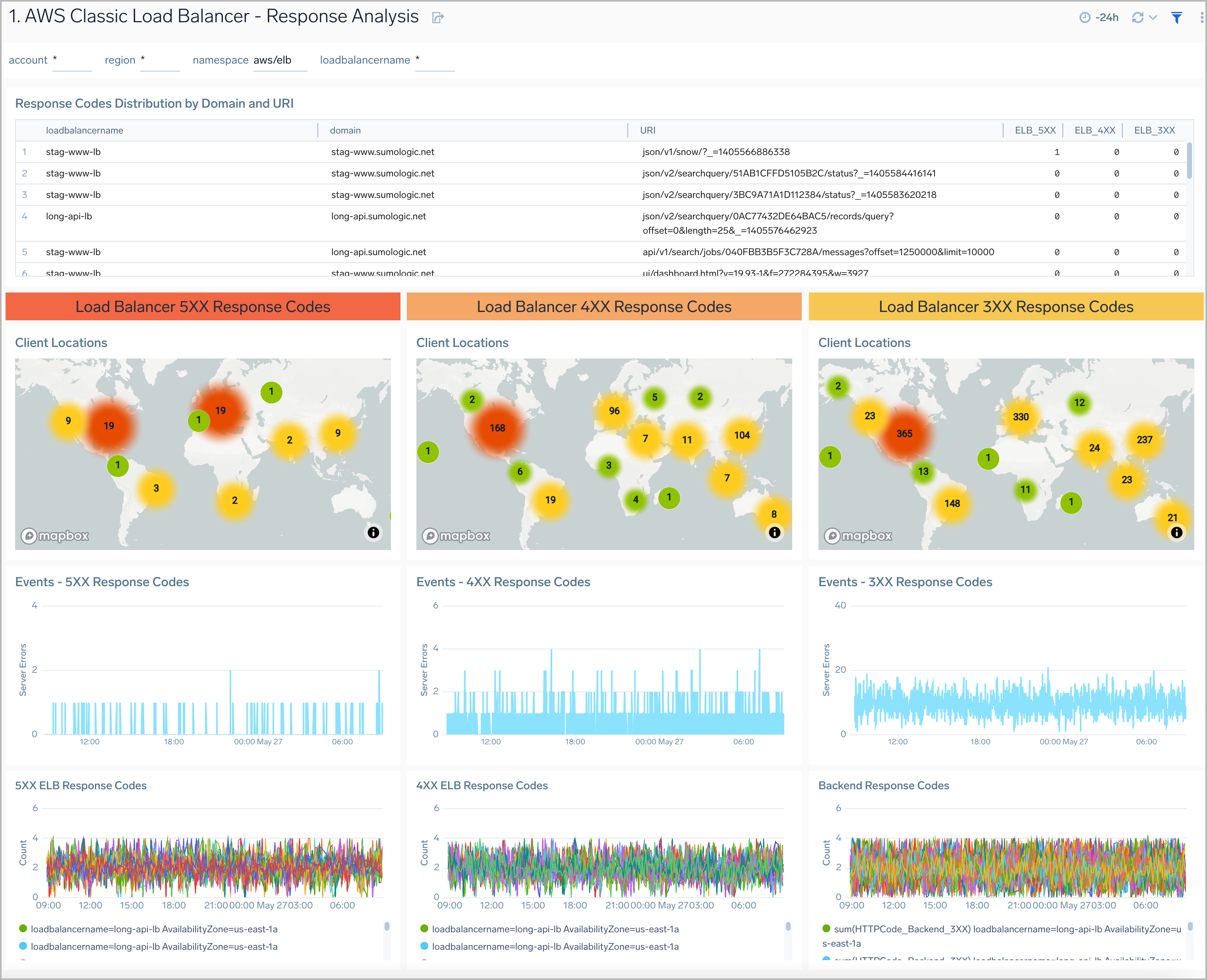The image size is (1207, 980).
Task: Toggle blue long-api-lb series in 4XX ELB legend
Action: coord(549,946)
